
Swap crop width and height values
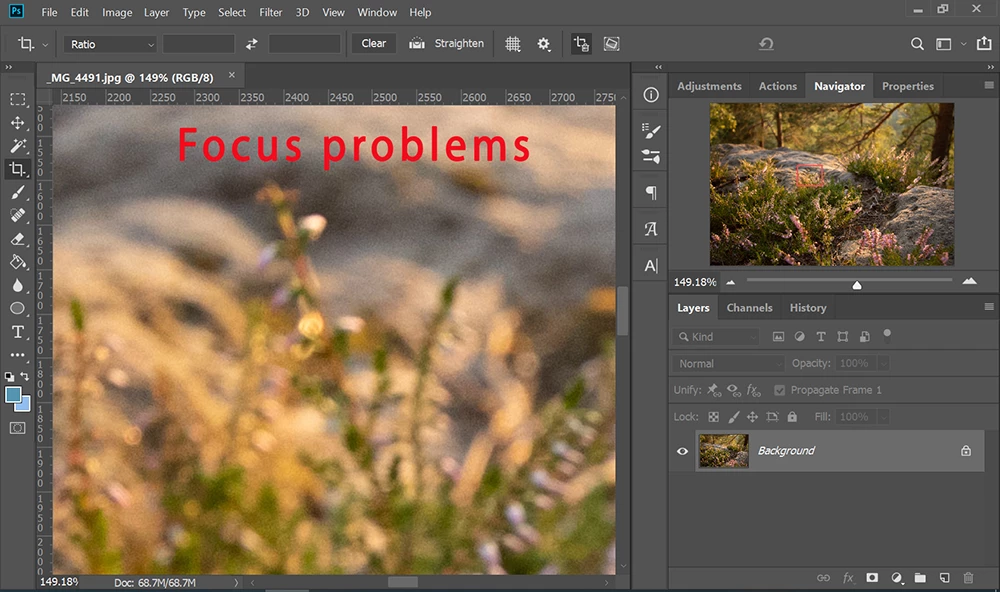pyautogui.click(x=252, y=44)
